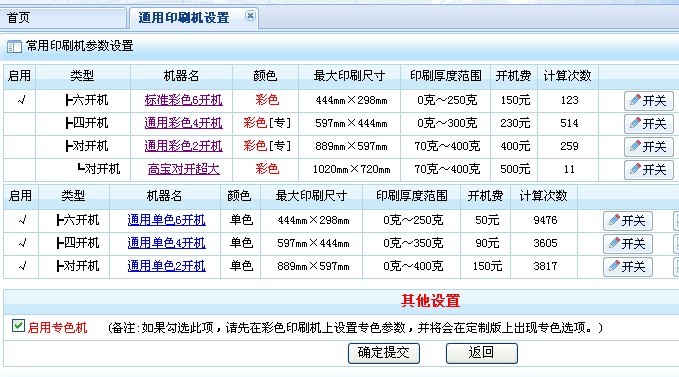Viewport: 679px width, 377px height.
Task: Toggle 开关 for 高宝对开超大 machine
Action: pyautogui.click(x=649, y=170)
